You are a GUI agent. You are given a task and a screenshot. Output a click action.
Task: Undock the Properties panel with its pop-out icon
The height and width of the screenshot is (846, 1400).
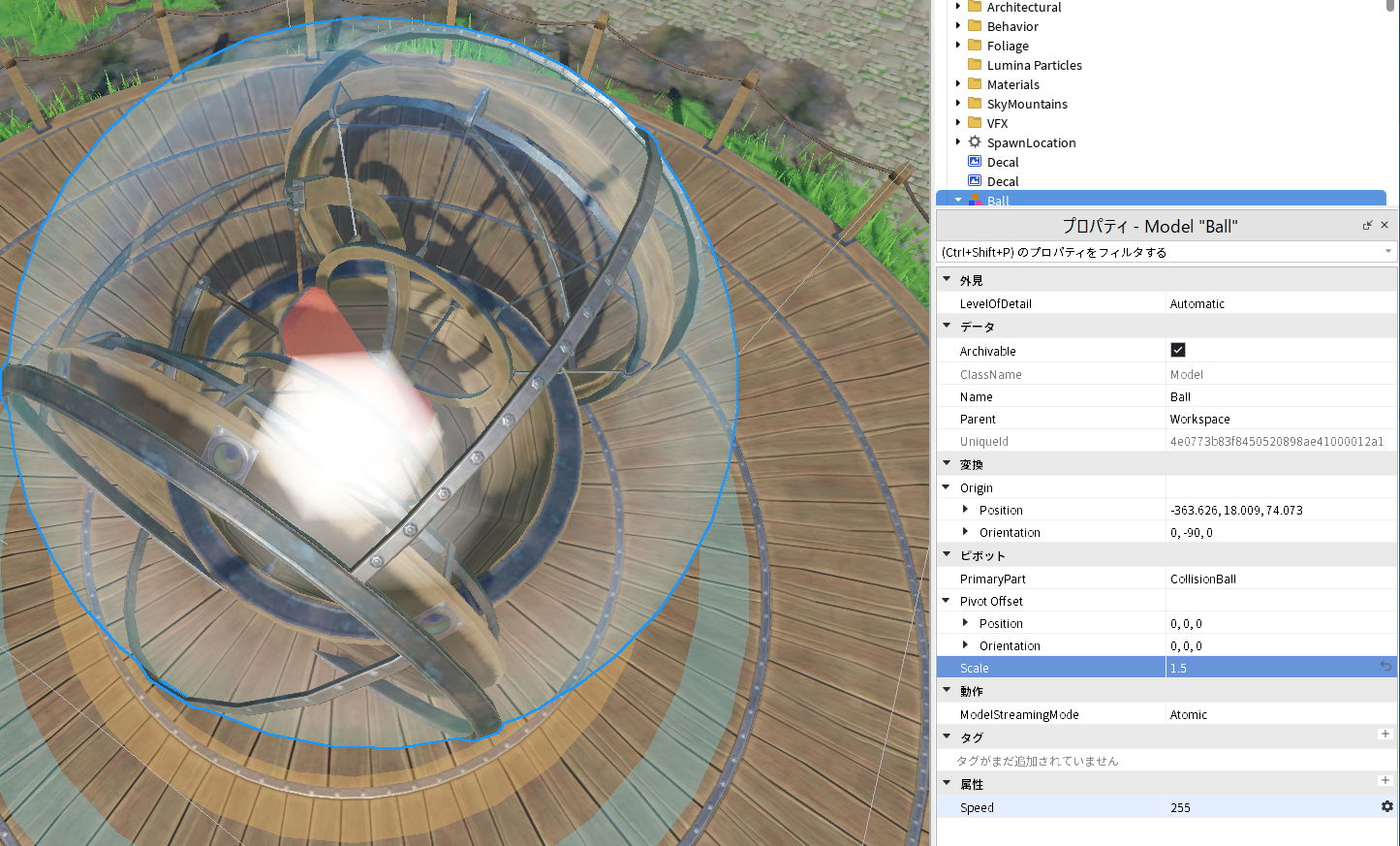coord(1367,226)
